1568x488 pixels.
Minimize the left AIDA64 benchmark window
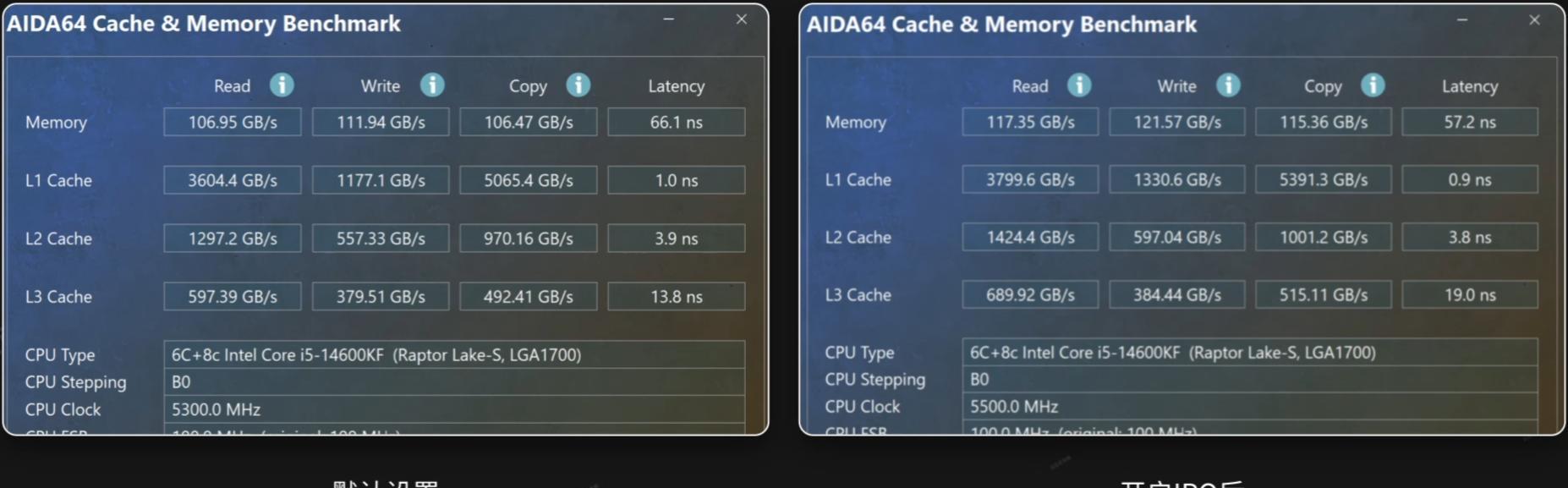(669, 19)
